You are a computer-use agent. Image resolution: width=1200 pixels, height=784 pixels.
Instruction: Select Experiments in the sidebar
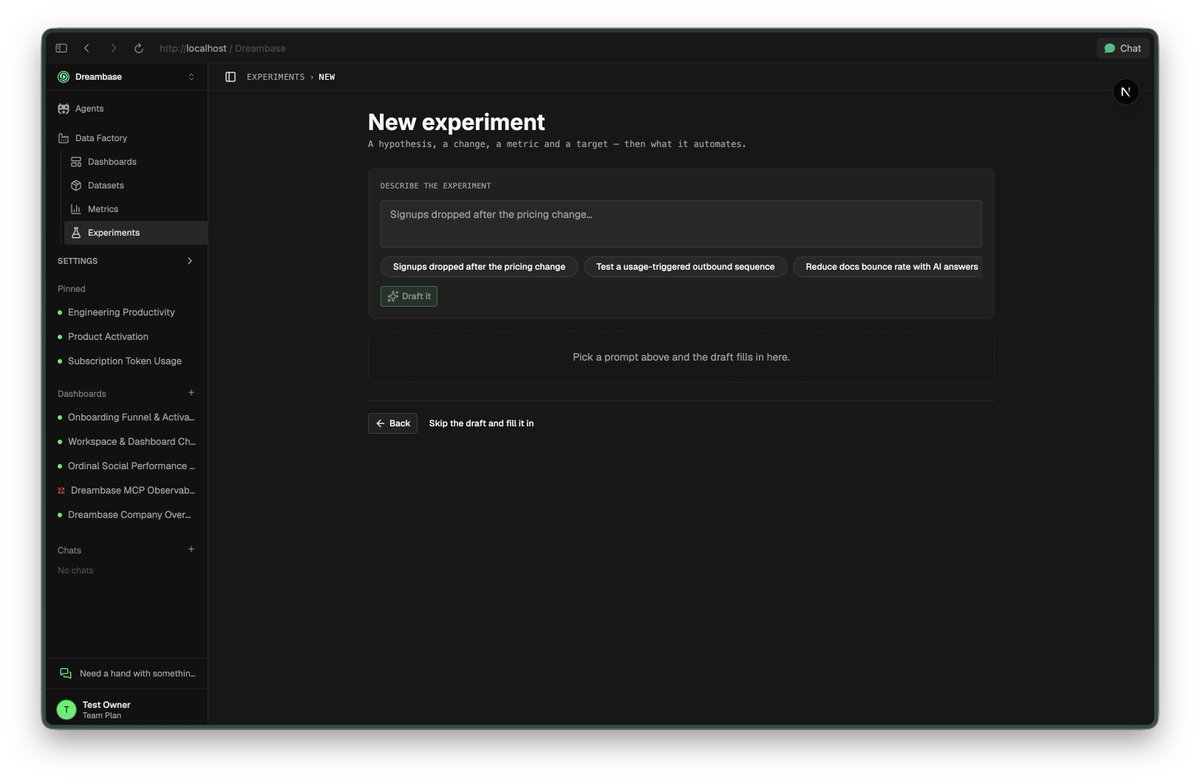pos(135,233)
